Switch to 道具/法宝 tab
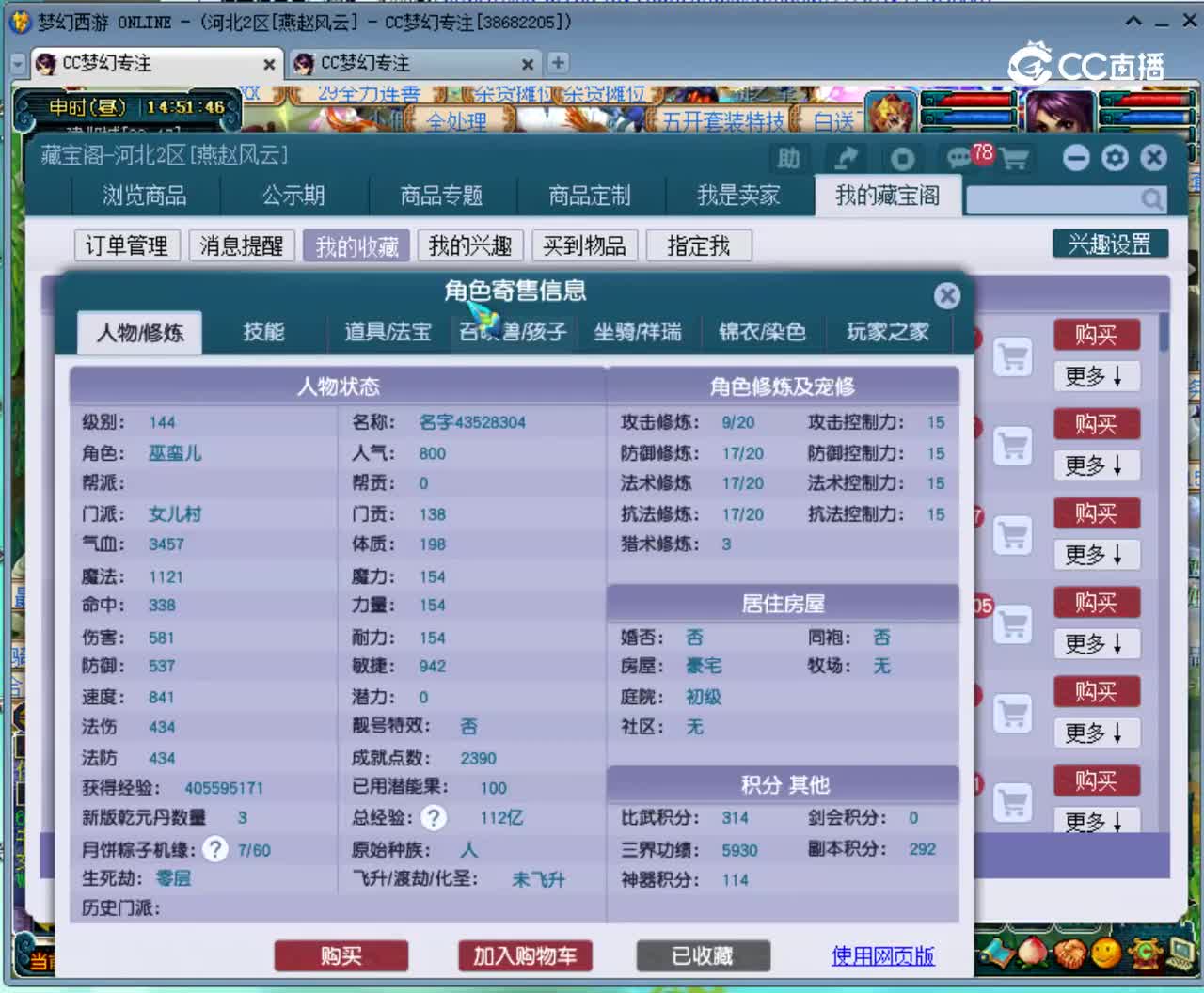This screenshot has height=993, width=1204. pyautogui.click(x=388, y=332)
